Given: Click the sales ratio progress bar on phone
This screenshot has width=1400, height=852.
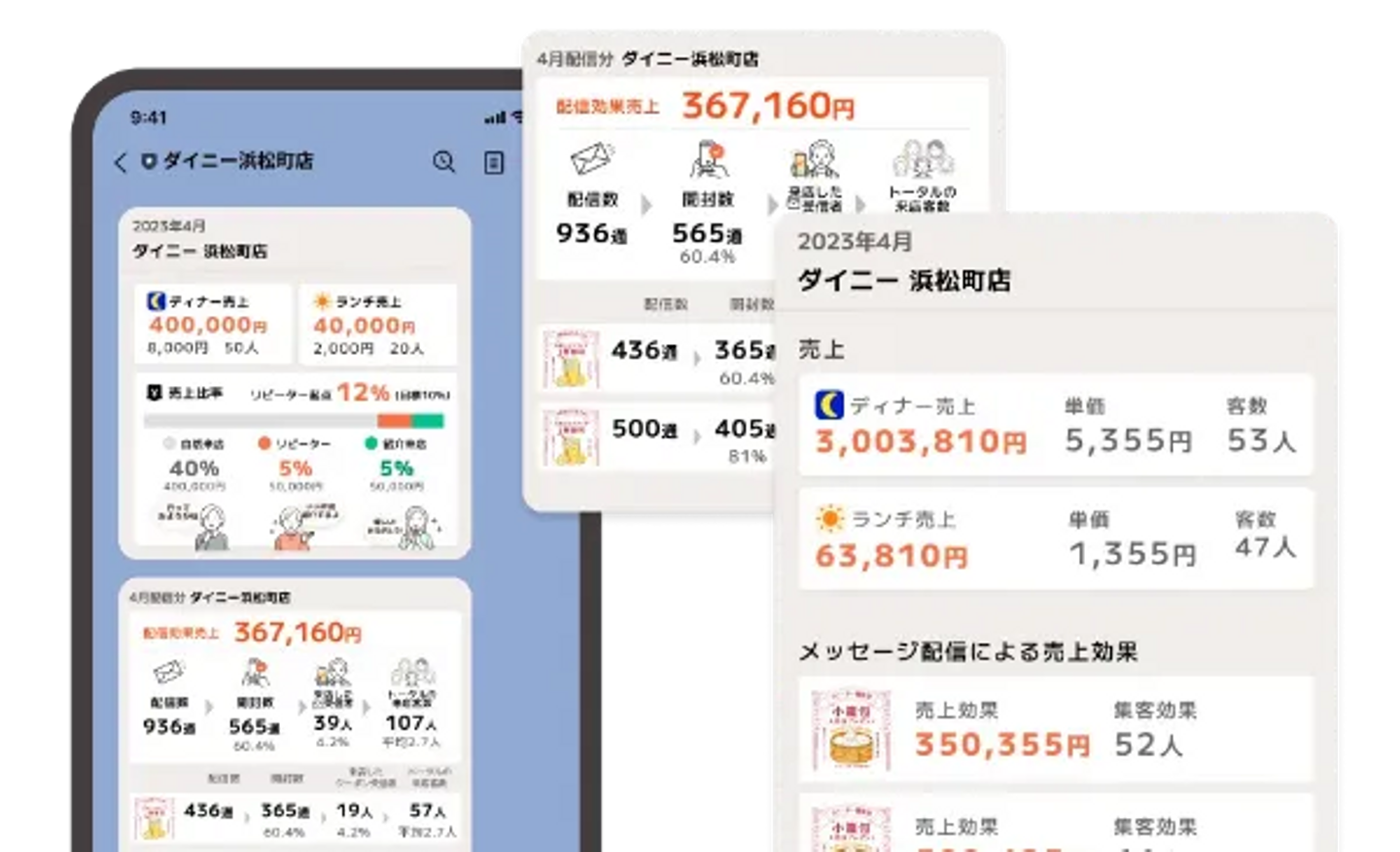Looking at the screenshot, I should point(294,421).
